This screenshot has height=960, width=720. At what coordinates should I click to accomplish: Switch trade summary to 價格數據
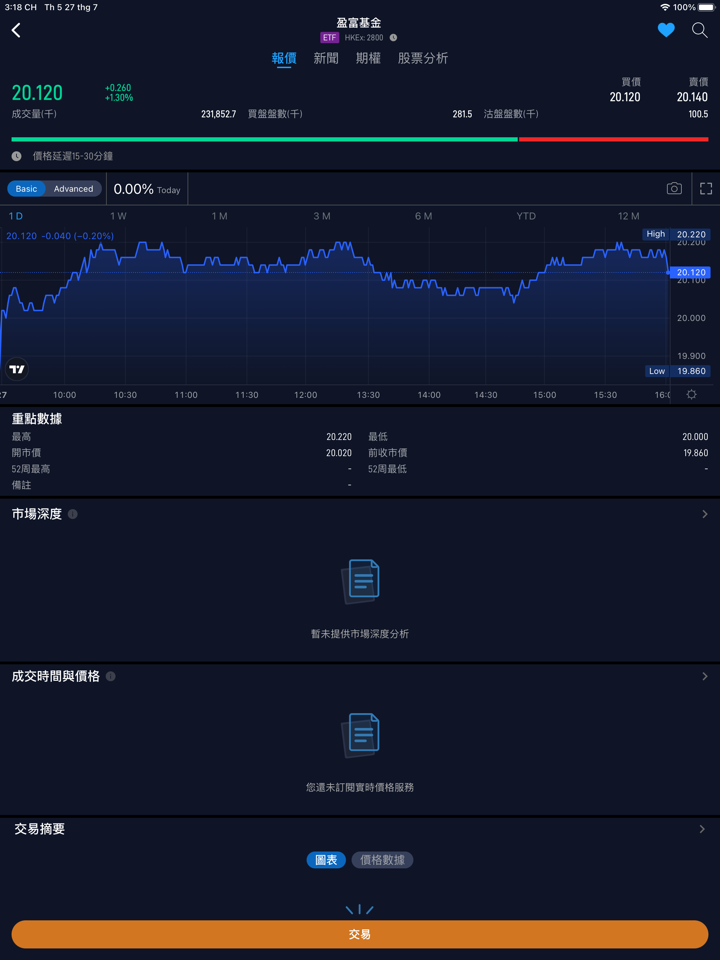(382, 860)
